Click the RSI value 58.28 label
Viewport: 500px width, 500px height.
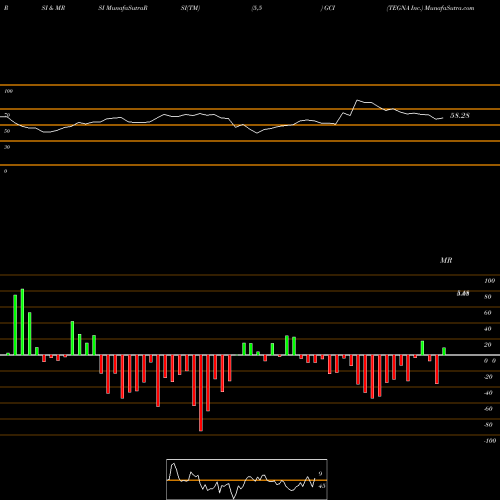tap(460, 116)
